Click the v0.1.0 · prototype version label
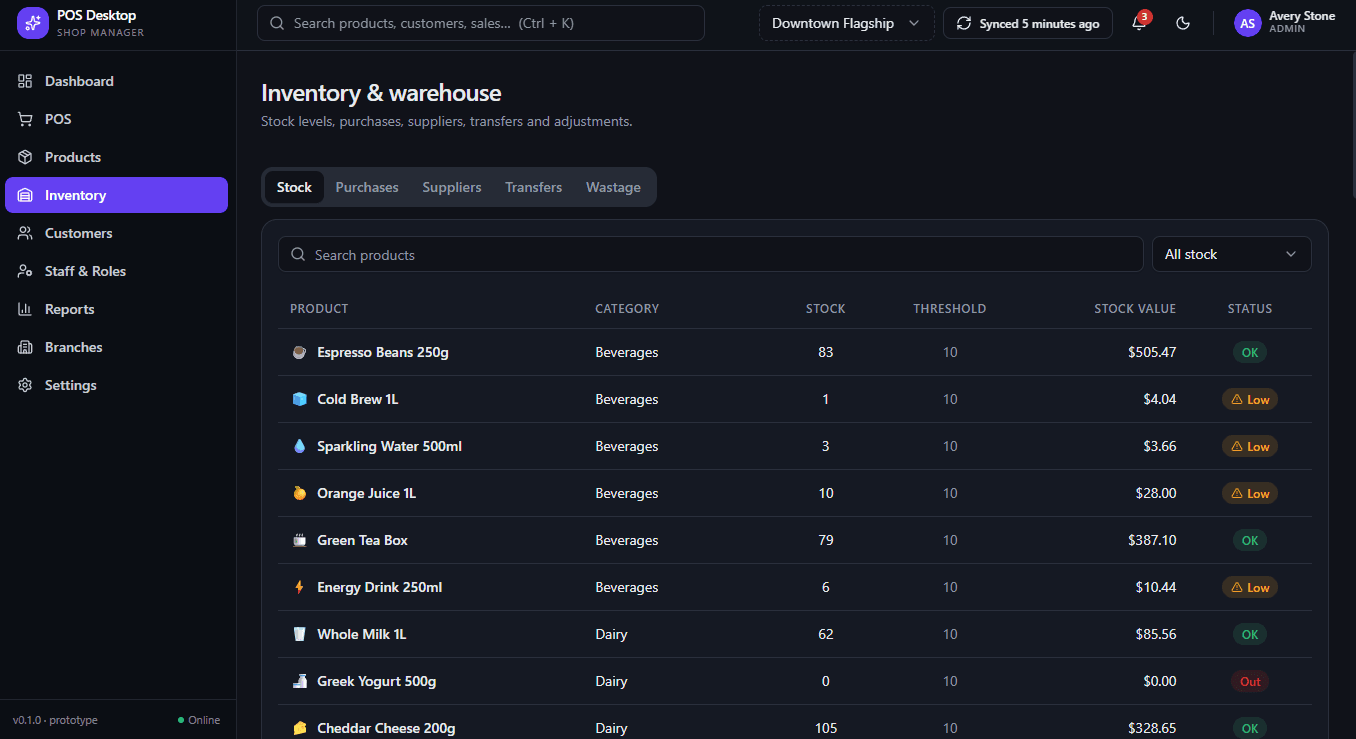 (55, 720)
